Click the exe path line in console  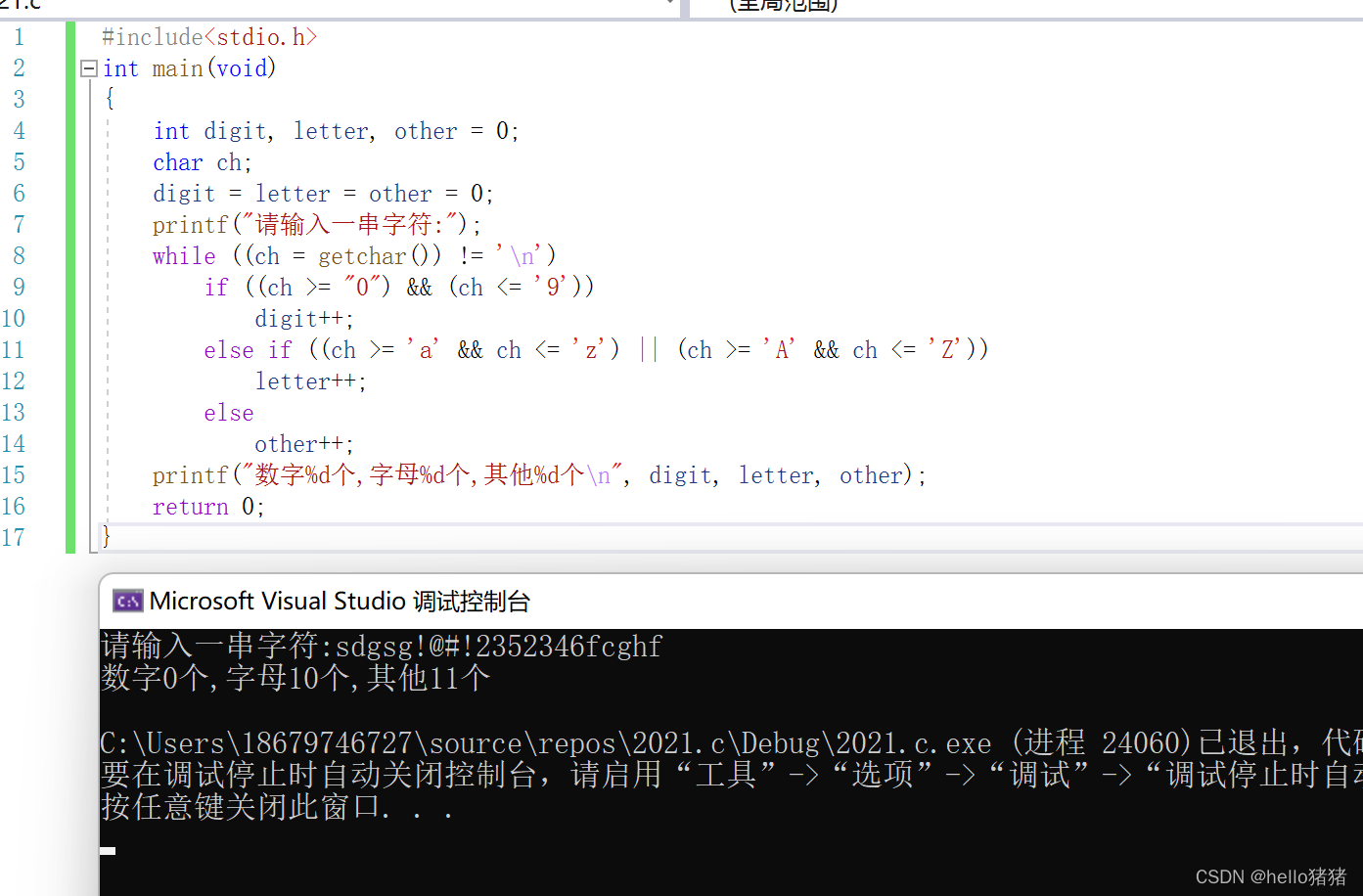[731, 743]
